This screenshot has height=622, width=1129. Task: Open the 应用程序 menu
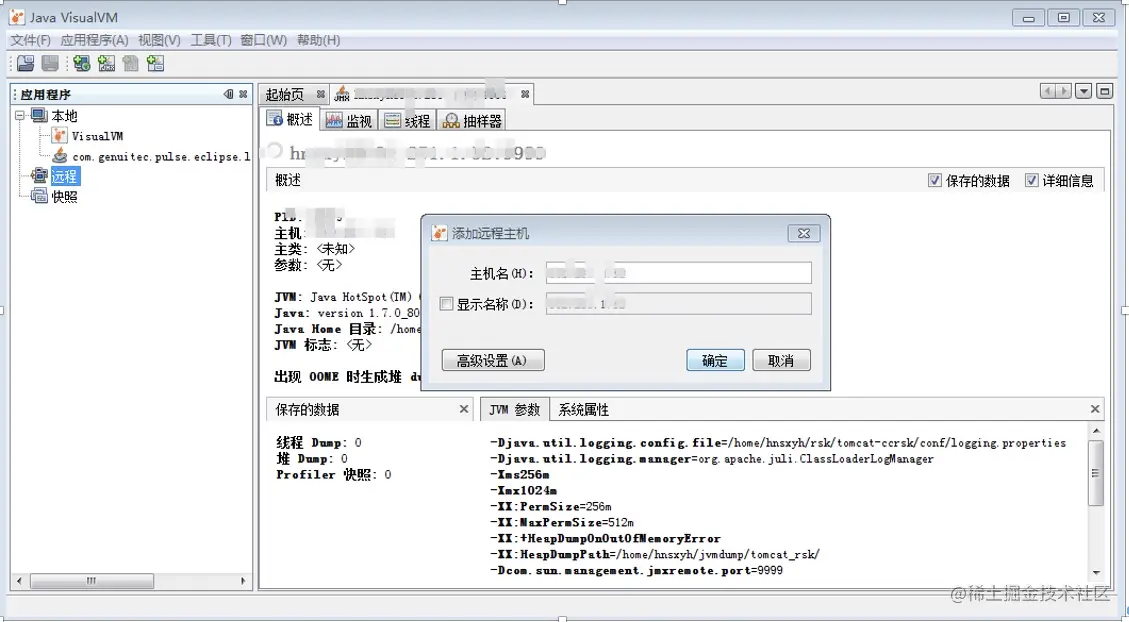(94, 40)
